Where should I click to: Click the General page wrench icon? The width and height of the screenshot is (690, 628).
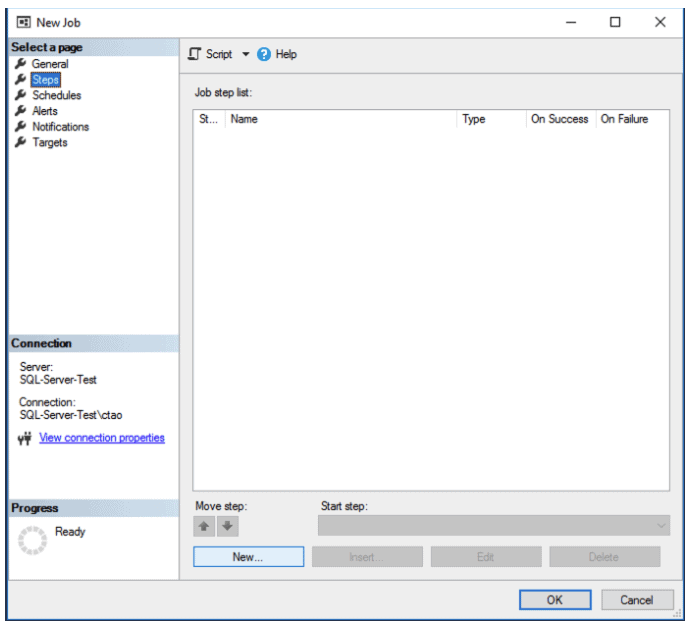[20, 64]
